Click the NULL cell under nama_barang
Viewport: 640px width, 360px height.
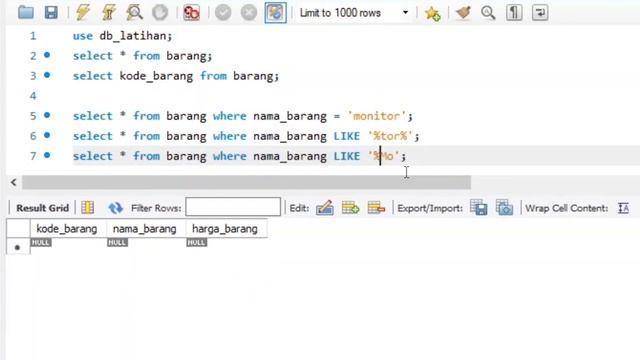118,242
